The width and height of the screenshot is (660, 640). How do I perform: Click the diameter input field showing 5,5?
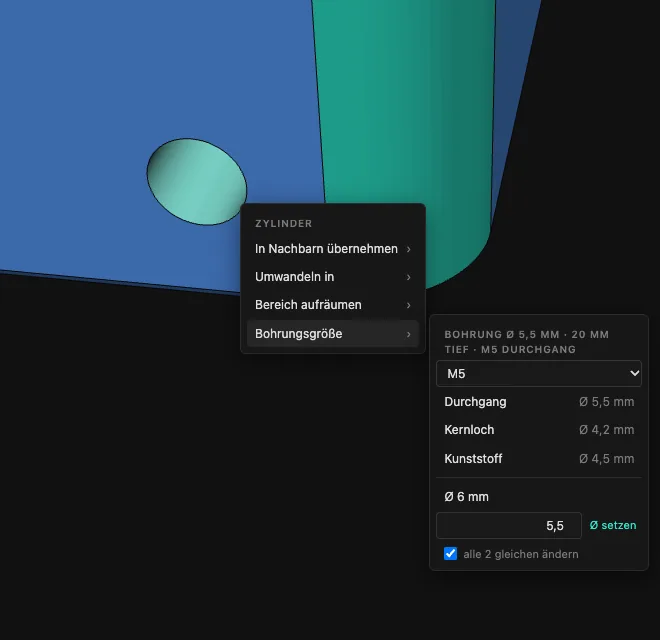509,525
